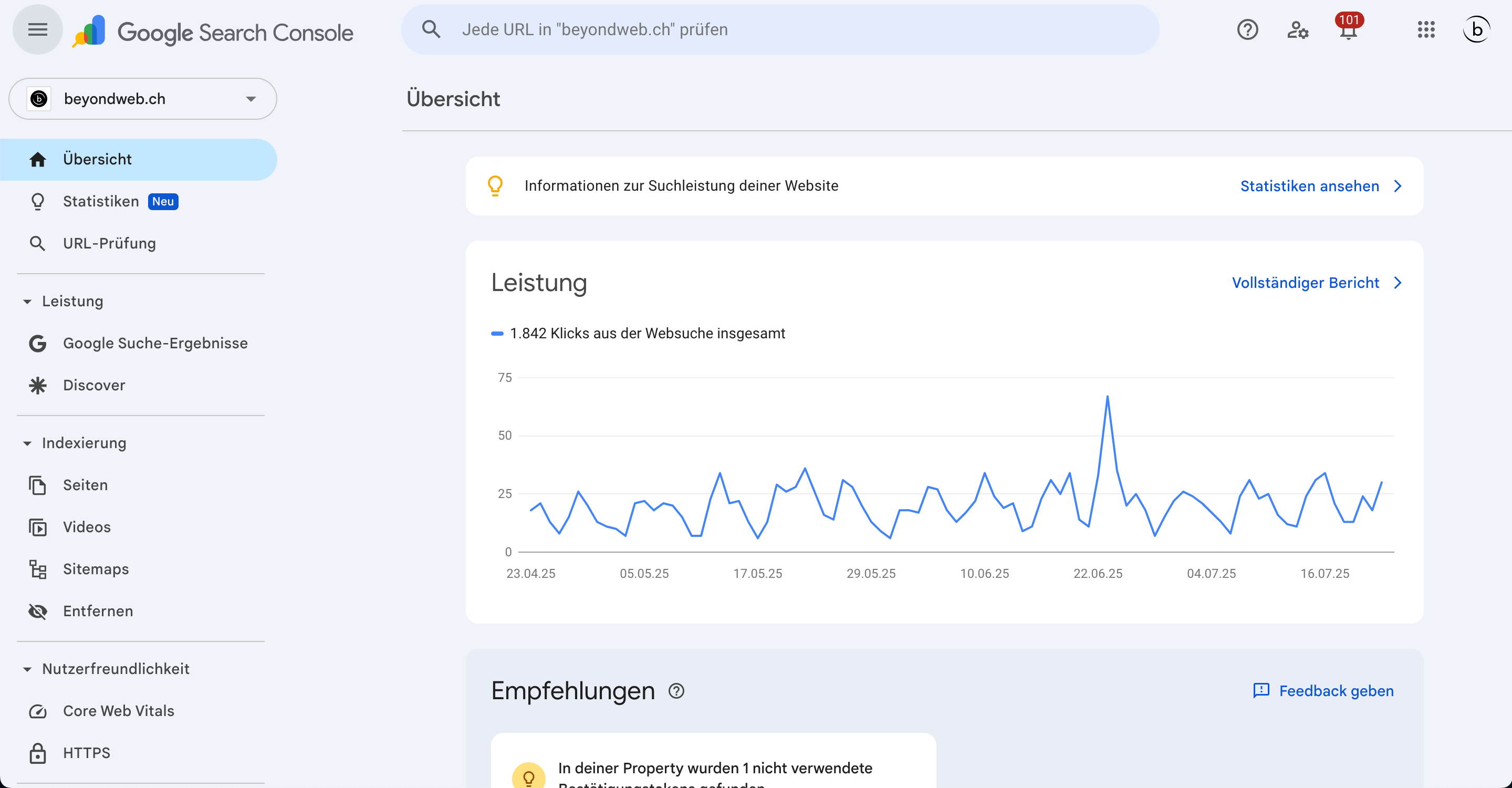Collapse the Nutzerfreundlichkeit sidebar section
The width and height of the screenshot is (1512, 788).
pos(27,669)
